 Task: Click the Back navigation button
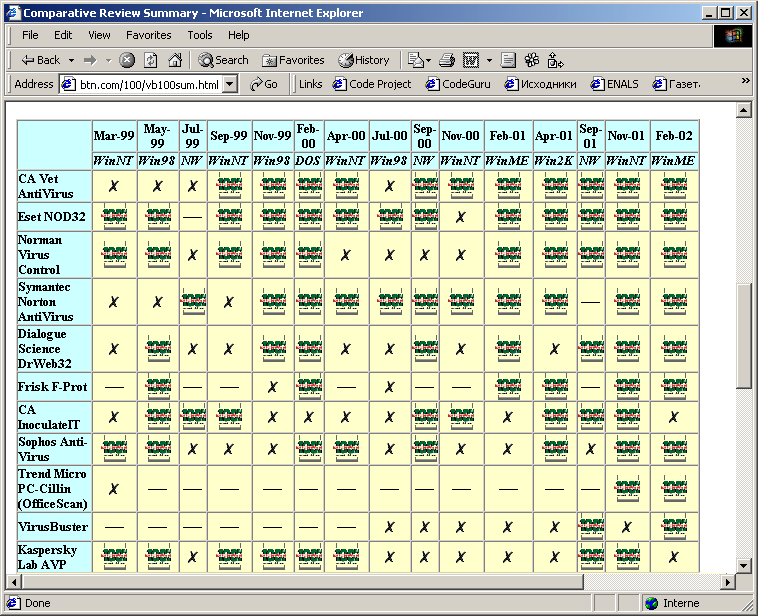pos(40,60)
